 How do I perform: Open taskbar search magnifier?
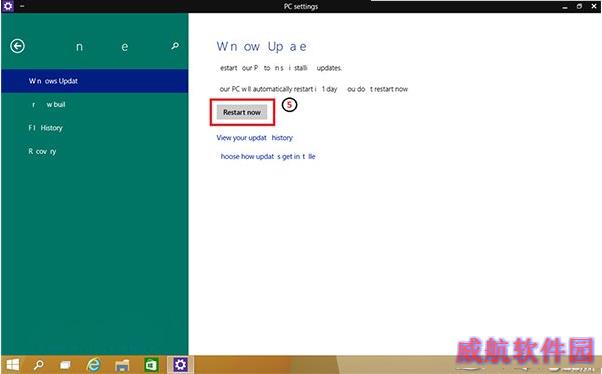coord(38,364)
